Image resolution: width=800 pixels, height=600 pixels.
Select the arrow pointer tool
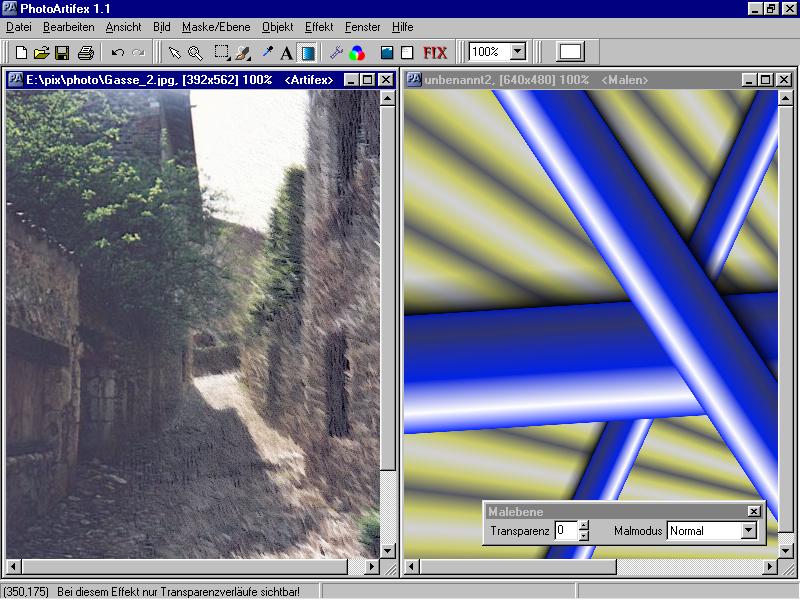(174, 53)
